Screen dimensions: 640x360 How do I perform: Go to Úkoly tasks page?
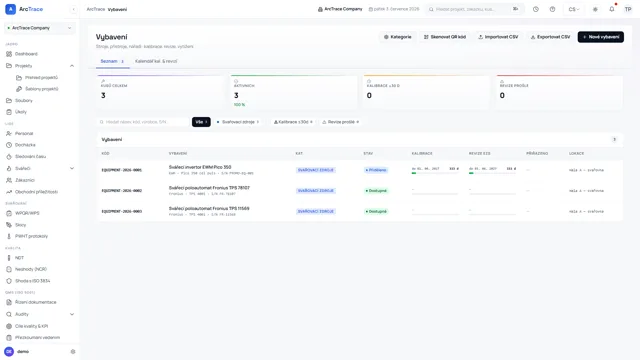tap(21, 112)
